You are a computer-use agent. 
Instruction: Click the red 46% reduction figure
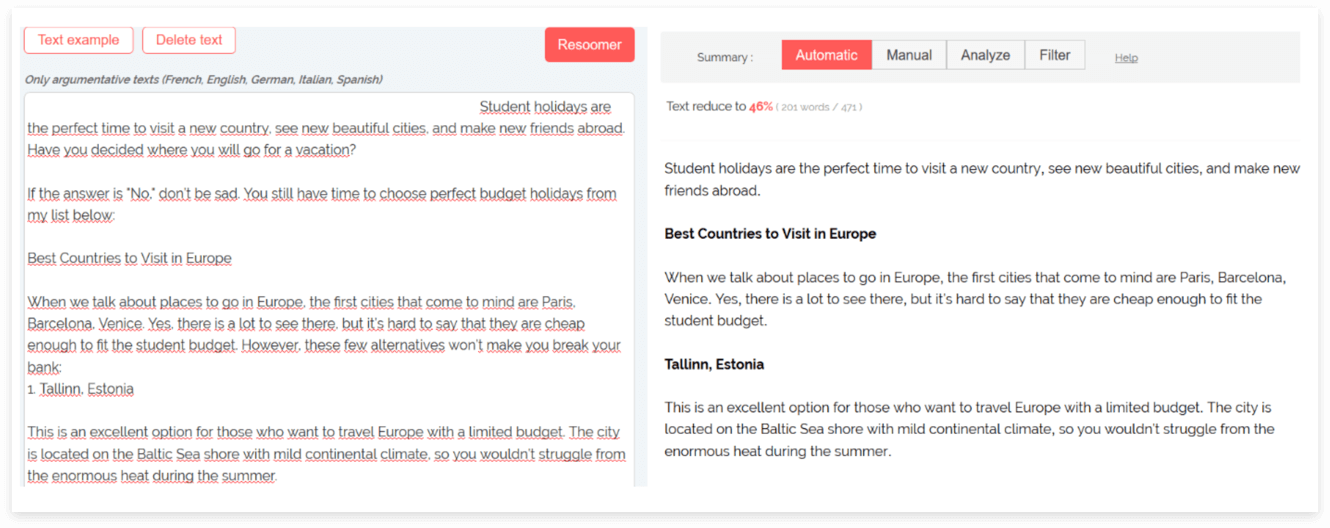[760, 107]
